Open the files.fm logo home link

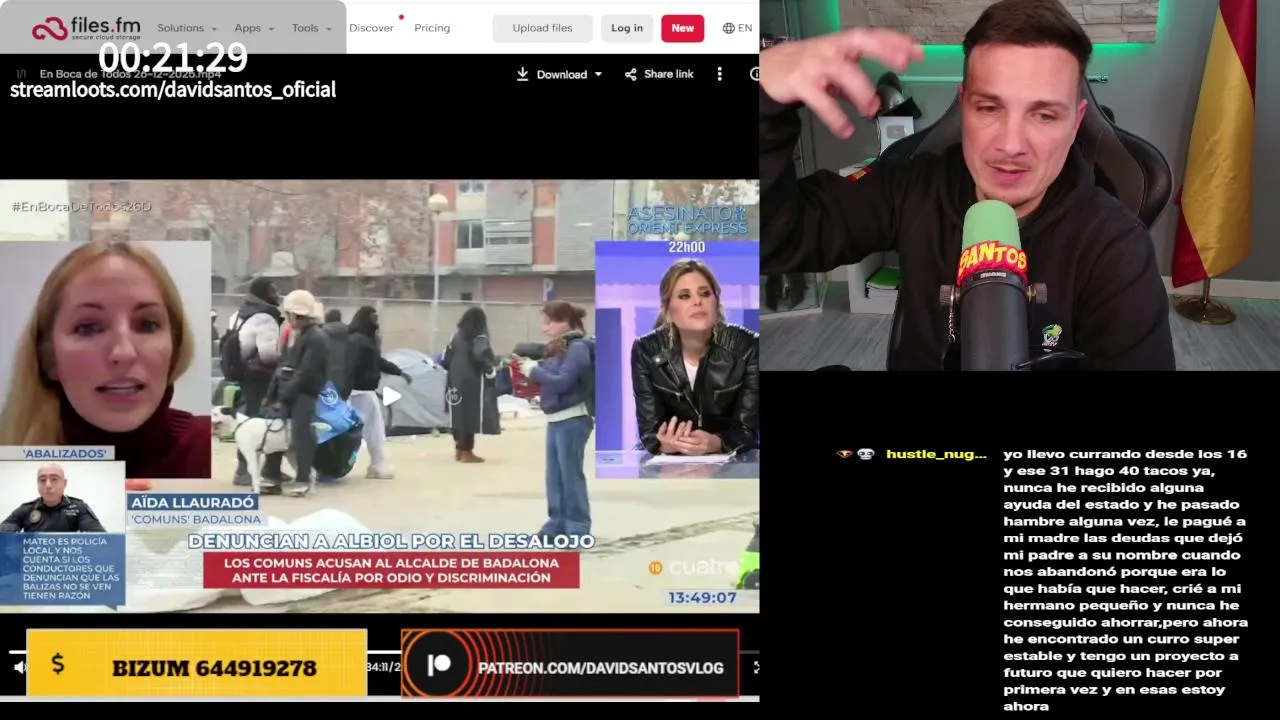point(85,28)
